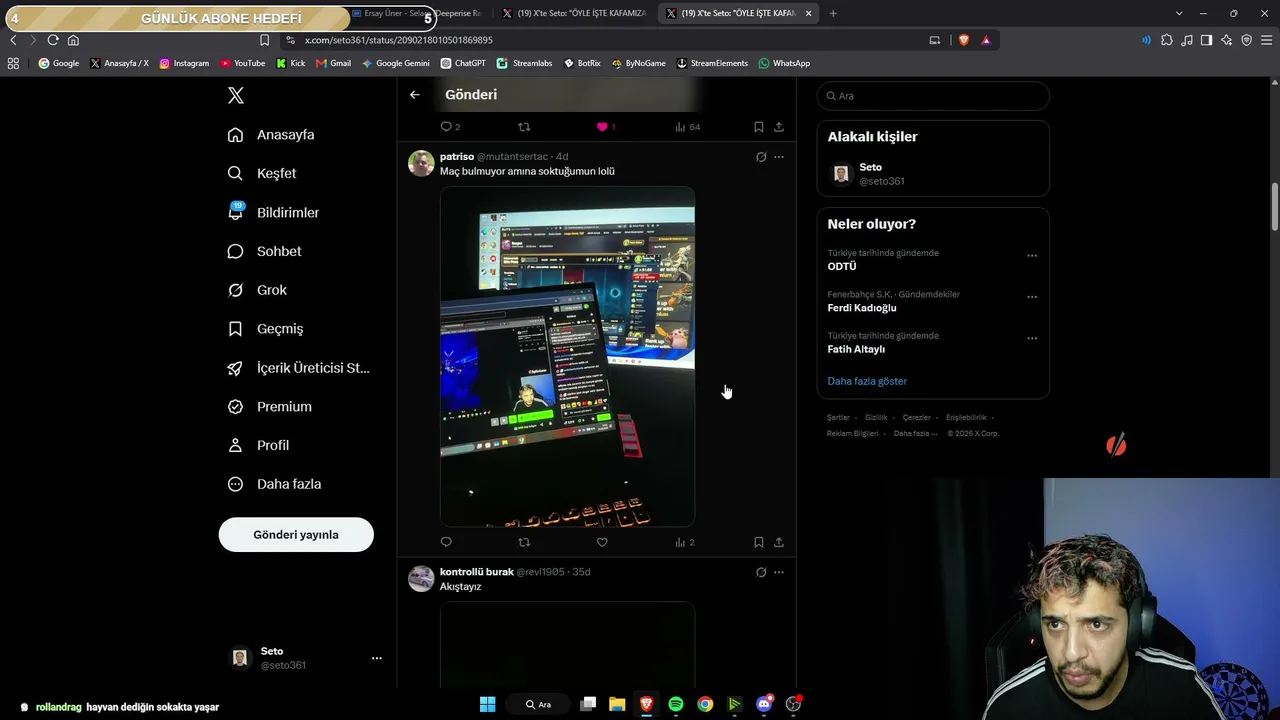Open the Windows Start menu

click(x=487, y=704)
